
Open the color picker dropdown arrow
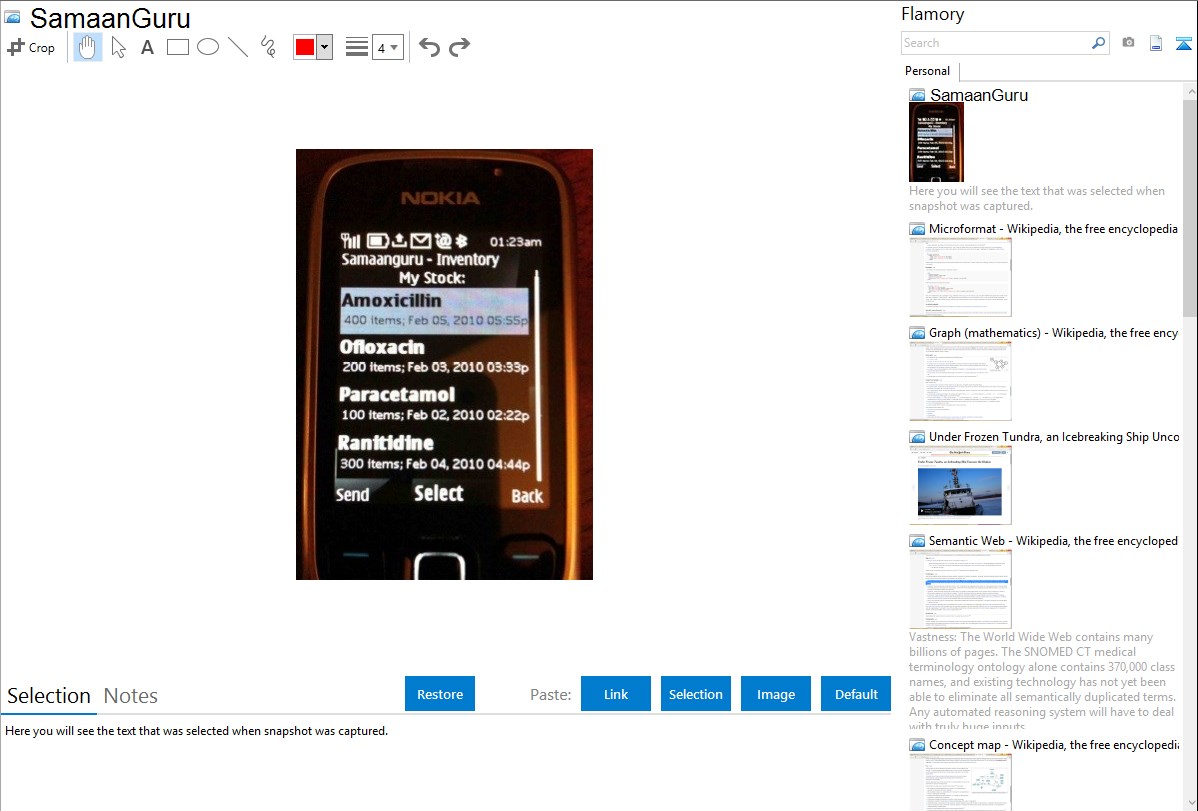325,47
